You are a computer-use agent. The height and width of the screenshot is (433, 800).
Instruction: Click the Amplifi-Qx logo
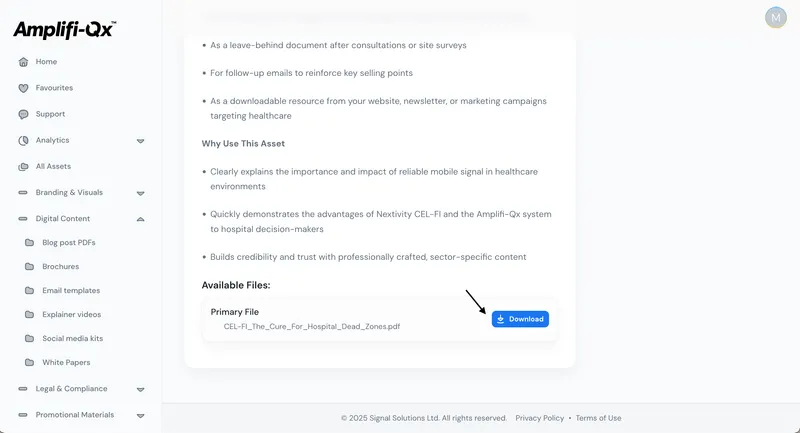click(65, 29)
